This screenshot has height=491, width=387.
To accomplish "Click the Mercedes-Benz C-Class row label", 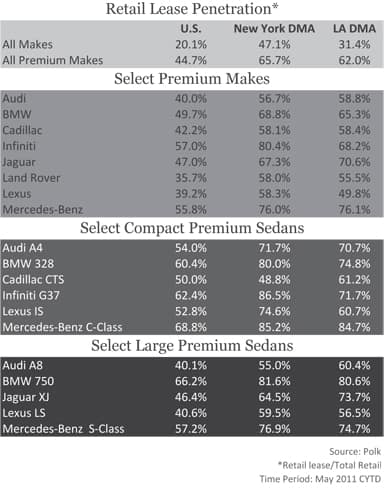I will click(62, 327).
